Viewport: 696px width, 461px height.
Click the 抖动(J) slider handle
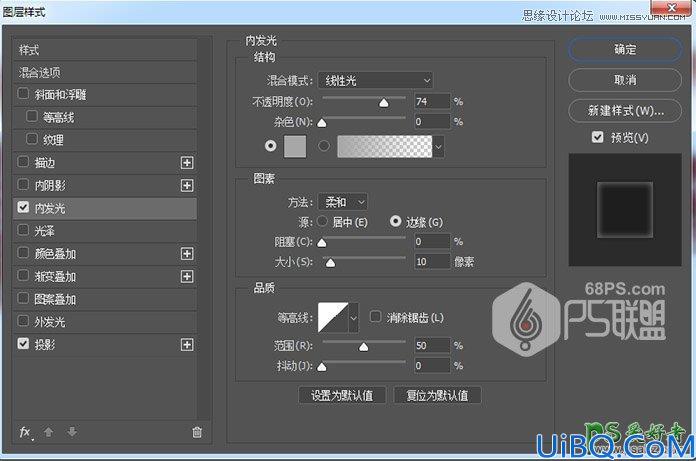(x=322, y=367)
